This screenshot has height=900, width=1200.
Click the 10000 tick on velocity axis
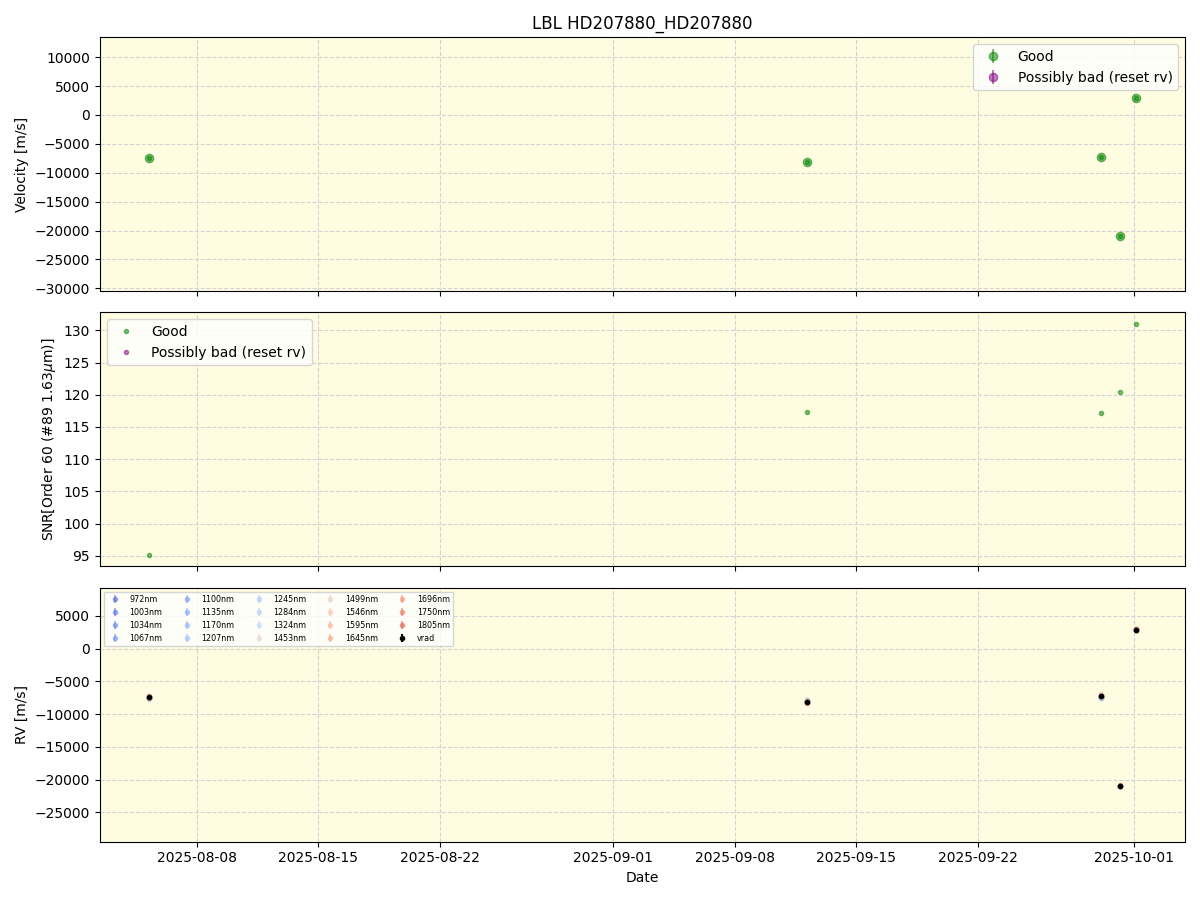point(71,58)
